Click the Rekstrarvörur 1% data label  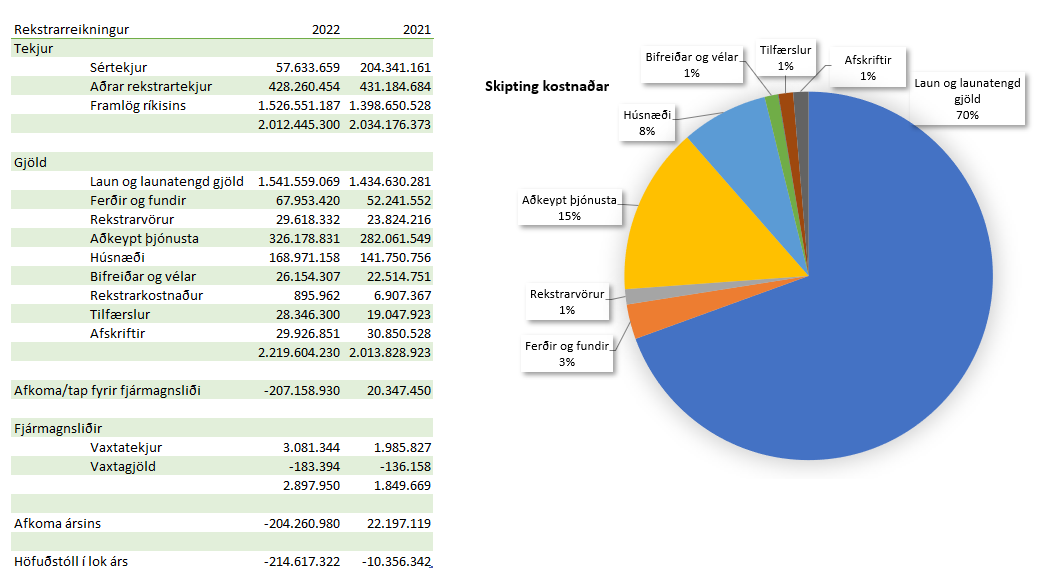(x=567, y=302)
